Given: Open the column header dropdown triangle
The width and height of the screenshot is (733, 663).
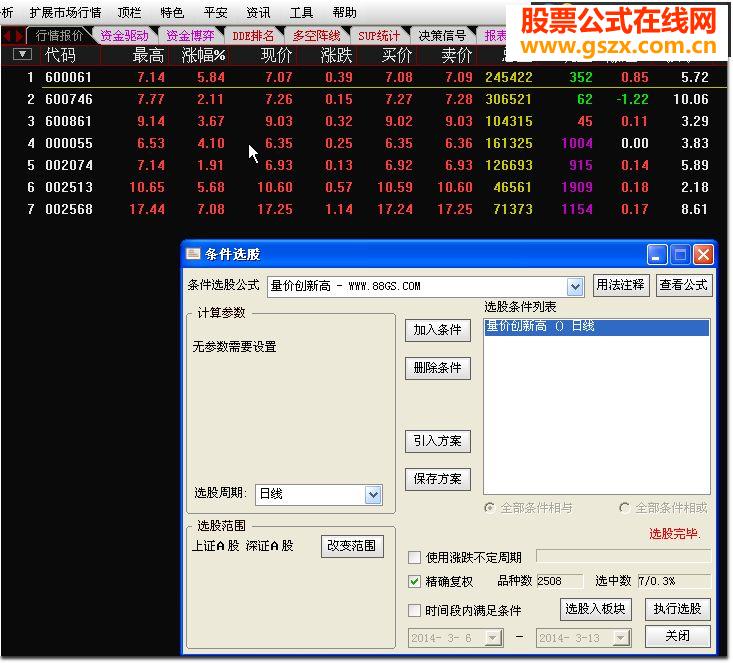Looking at the screenshot, I should [x=22, y=54].
